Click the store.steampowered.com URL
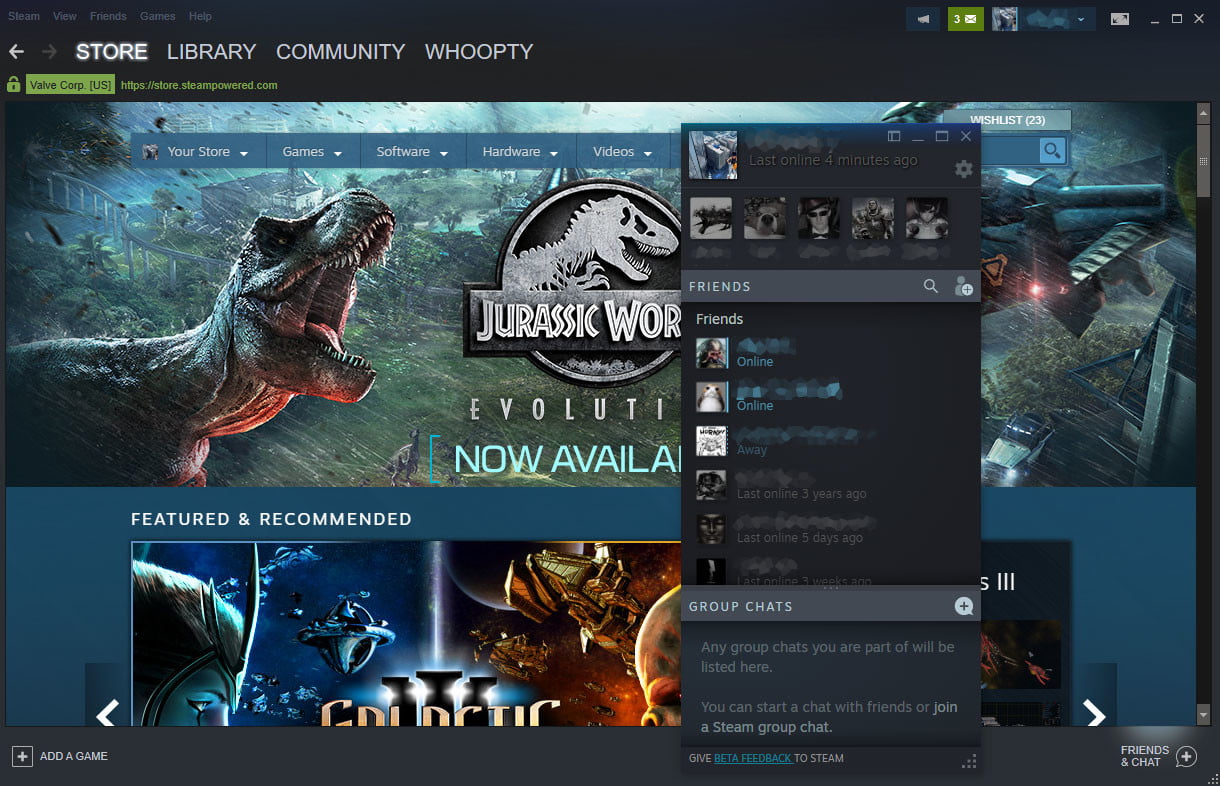The width and height of the screenshot is (1220, 786). (199, 85)
